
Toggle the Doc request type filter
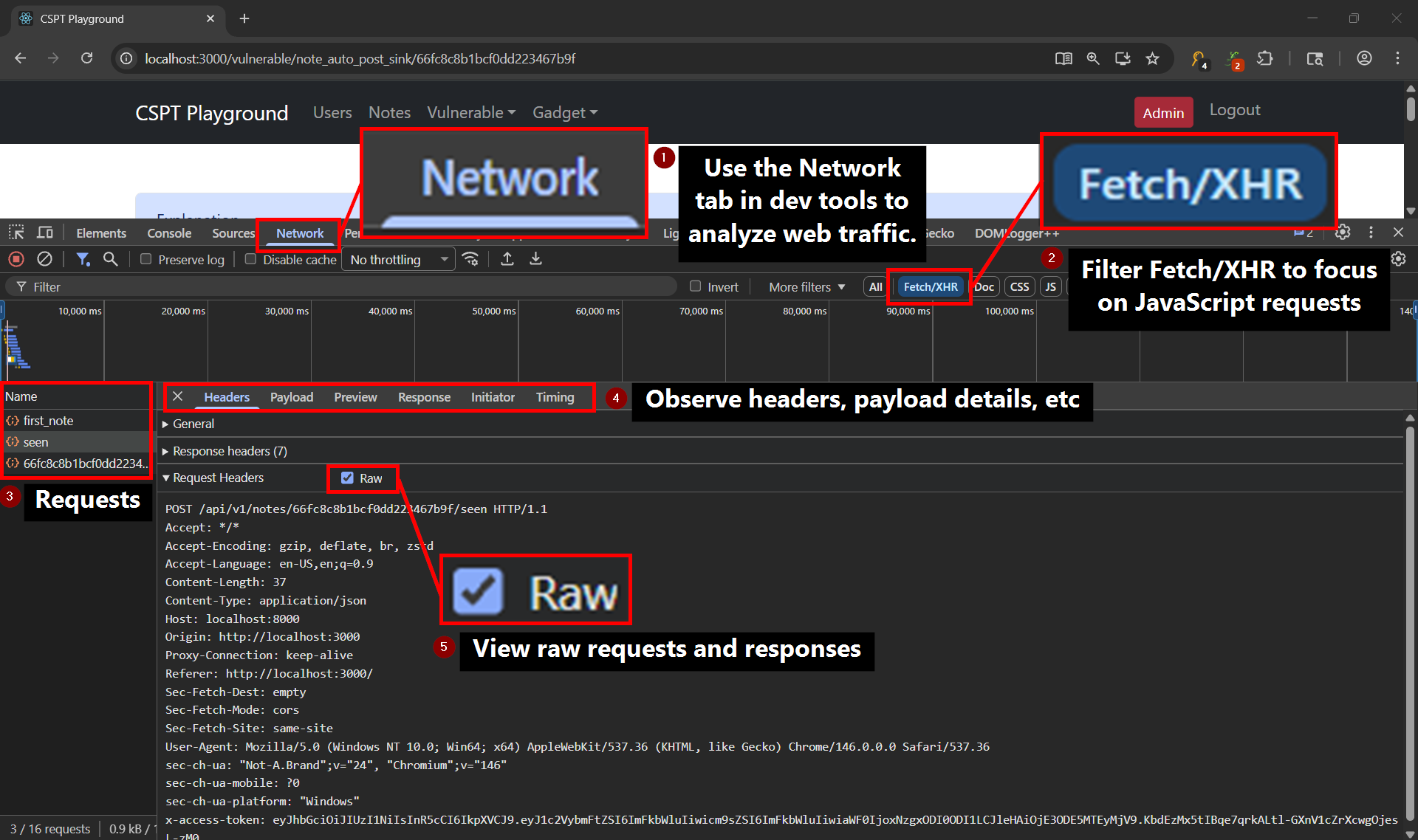[x=984, y=286]
